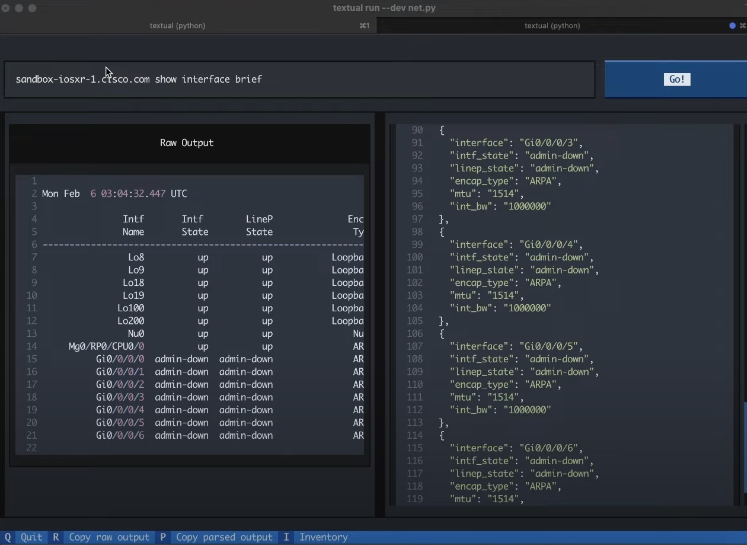The width and height of the screenshot is (747, 545).
Task: Click "int_bw": "1000000" on line 96
Action: pyautogui.click(x=500, y=206)
